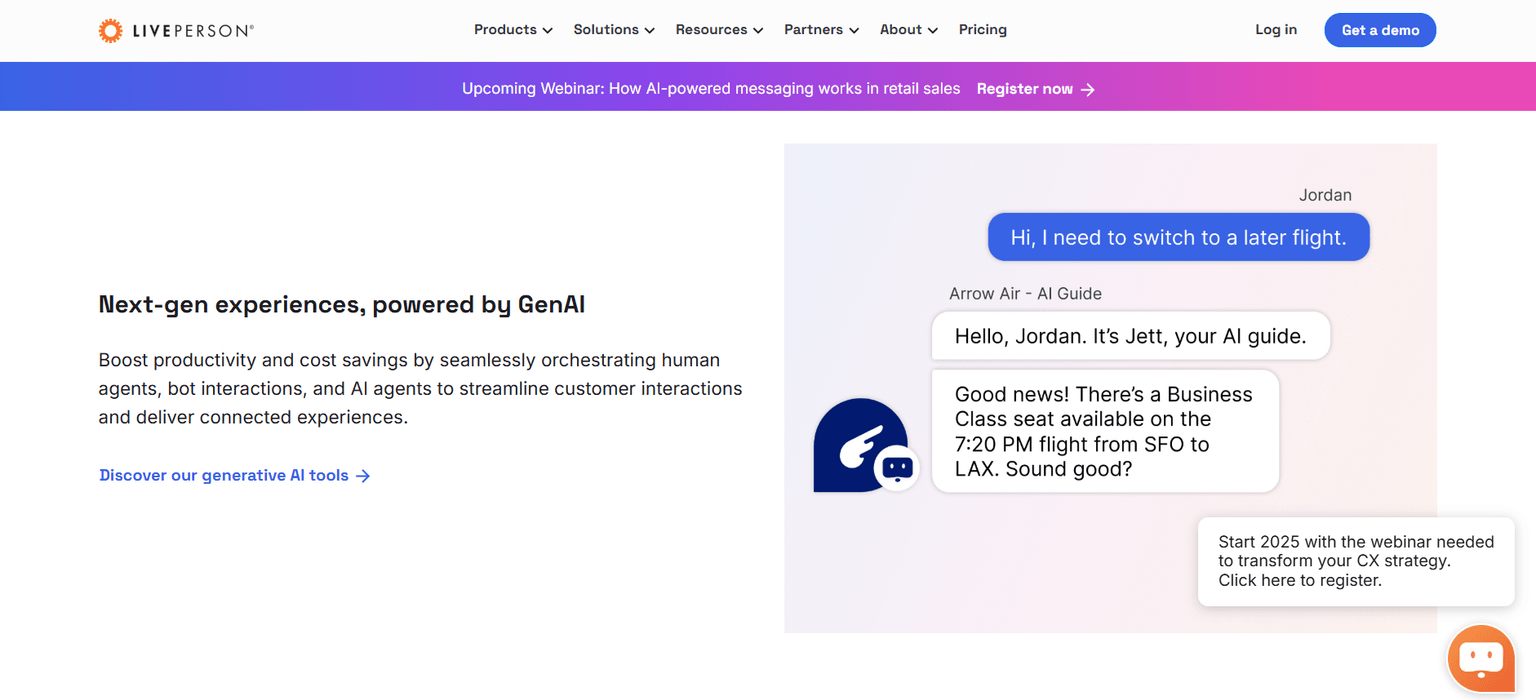1536x700 pixels.
Task: Click the Next-gen experiences heading
Action: [x=342, y=305]
